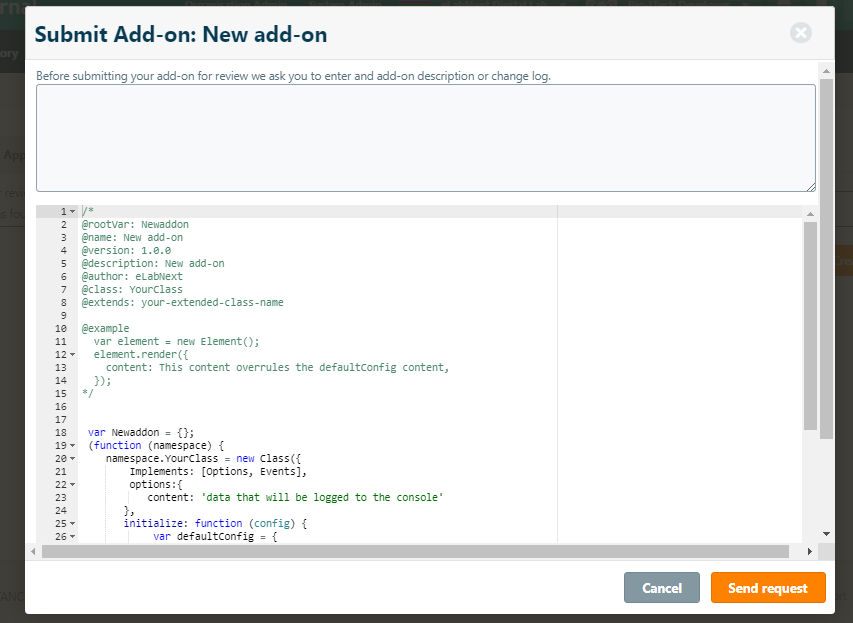The height and width of the screenshot is (623, 853).
Task: Collapse the defaultConfig block at line 26
Action: (x=72, y=536)
